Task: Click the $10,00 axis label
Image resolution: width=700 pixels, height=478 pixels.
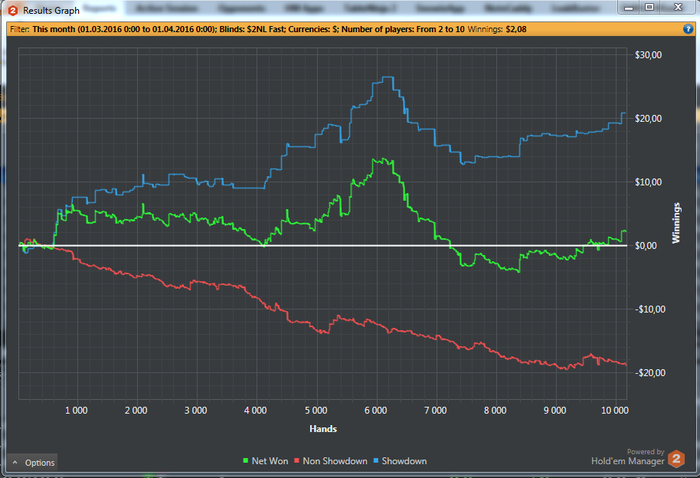Action: (648, 182)
